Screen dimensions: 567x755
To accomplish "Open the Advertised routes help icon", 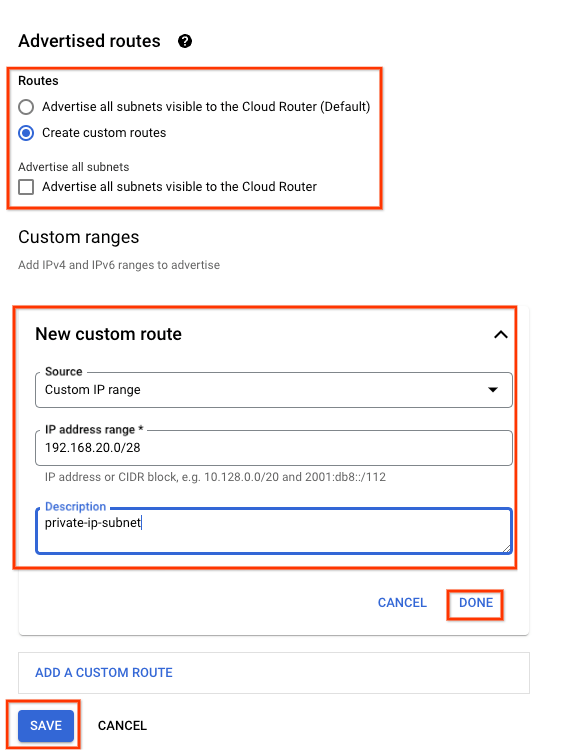I will (185, 41).
